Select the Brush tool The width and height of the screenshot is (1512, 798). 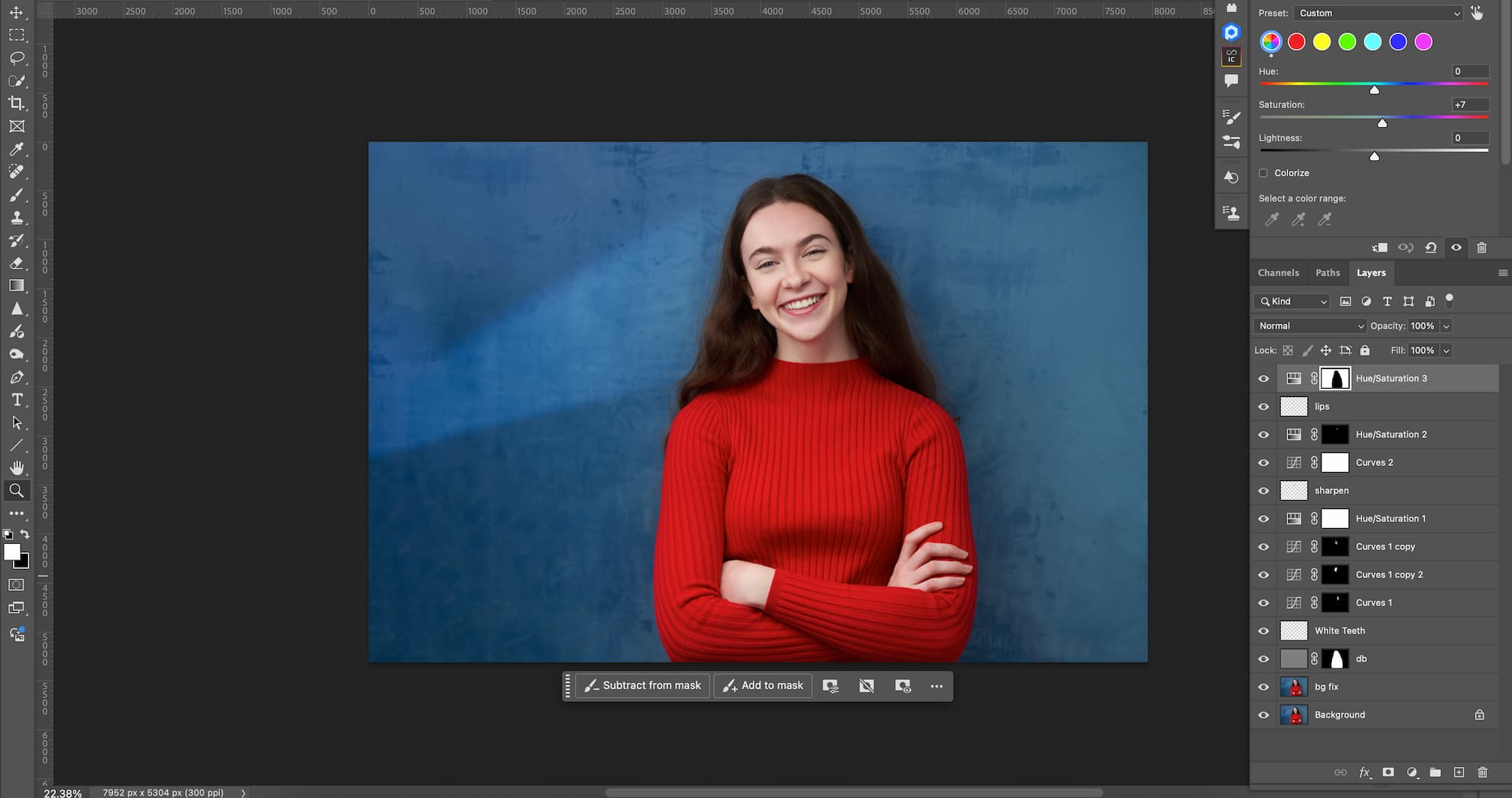pos(16,195)
